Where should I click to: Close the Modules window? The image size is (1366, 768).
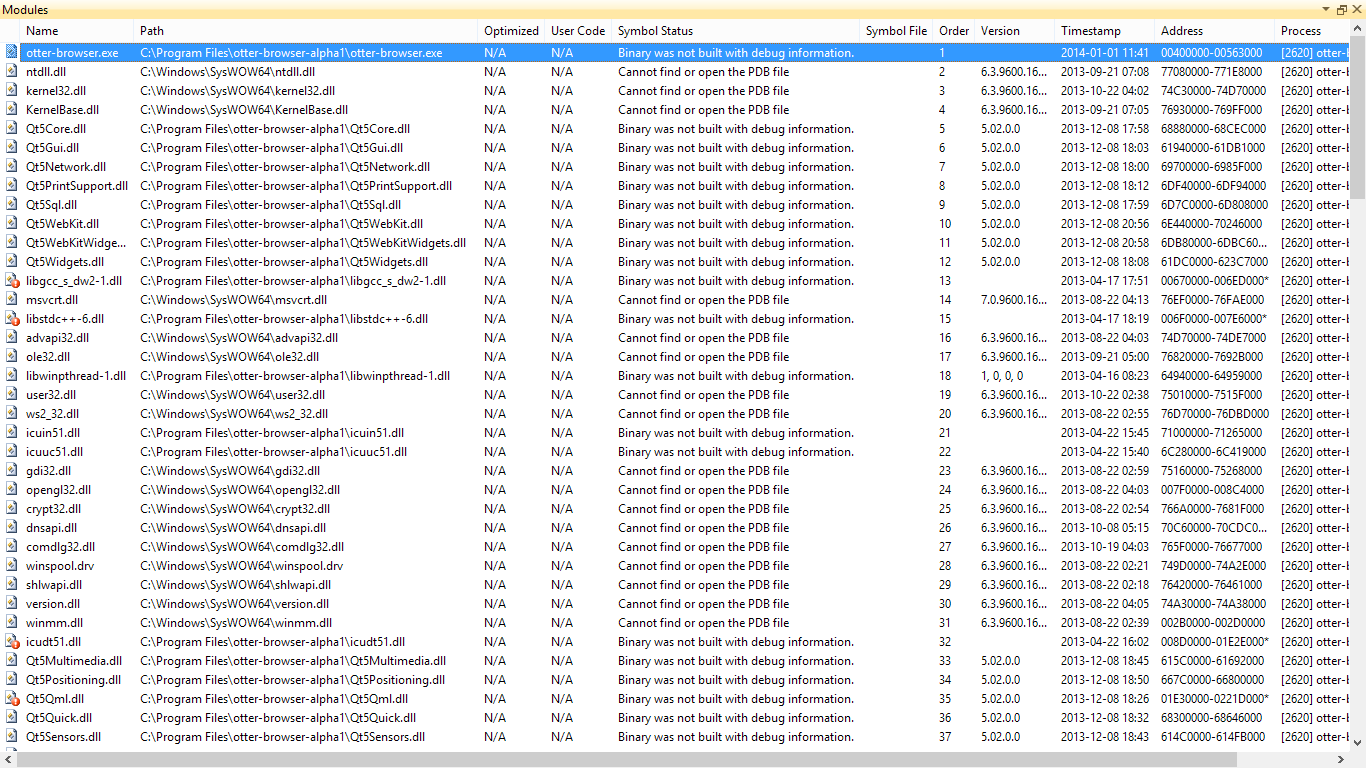point(1356,9)
